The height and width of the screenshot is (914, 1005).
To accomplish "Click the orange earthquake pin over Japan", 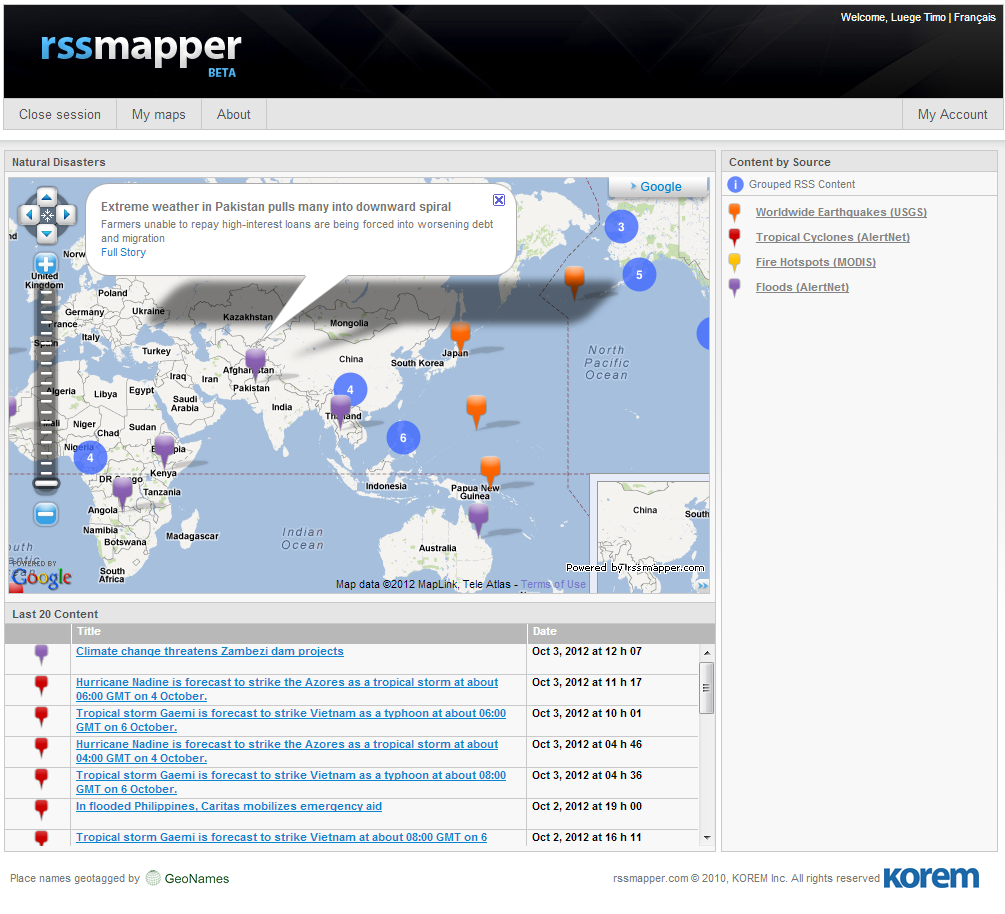I will 460,336.
